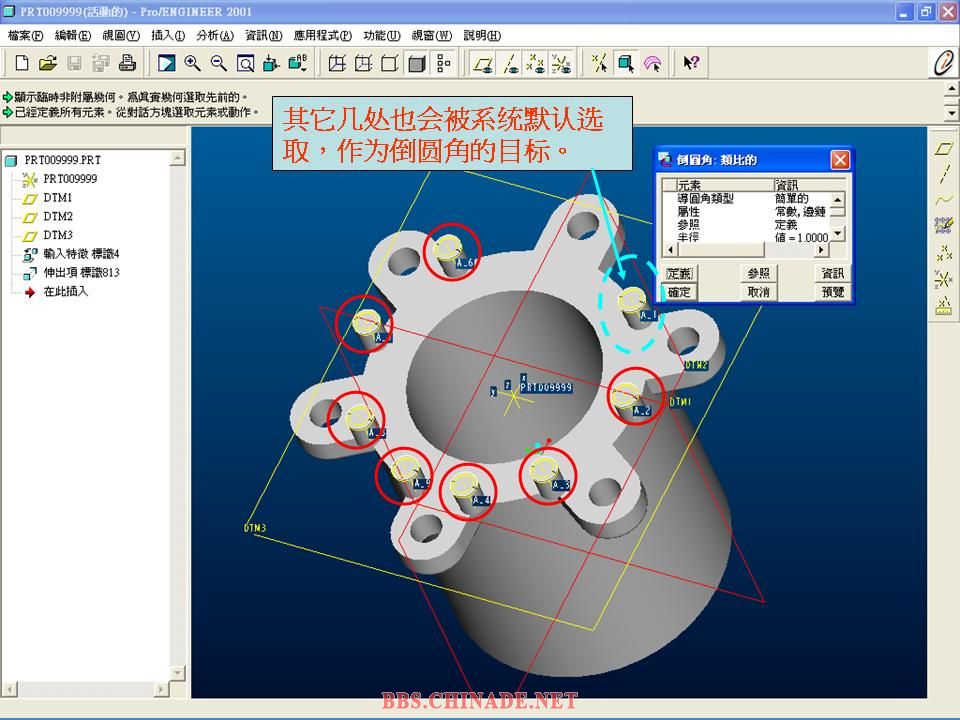Select PRT009999.PRT in the model tree

(x=62, y=160)
